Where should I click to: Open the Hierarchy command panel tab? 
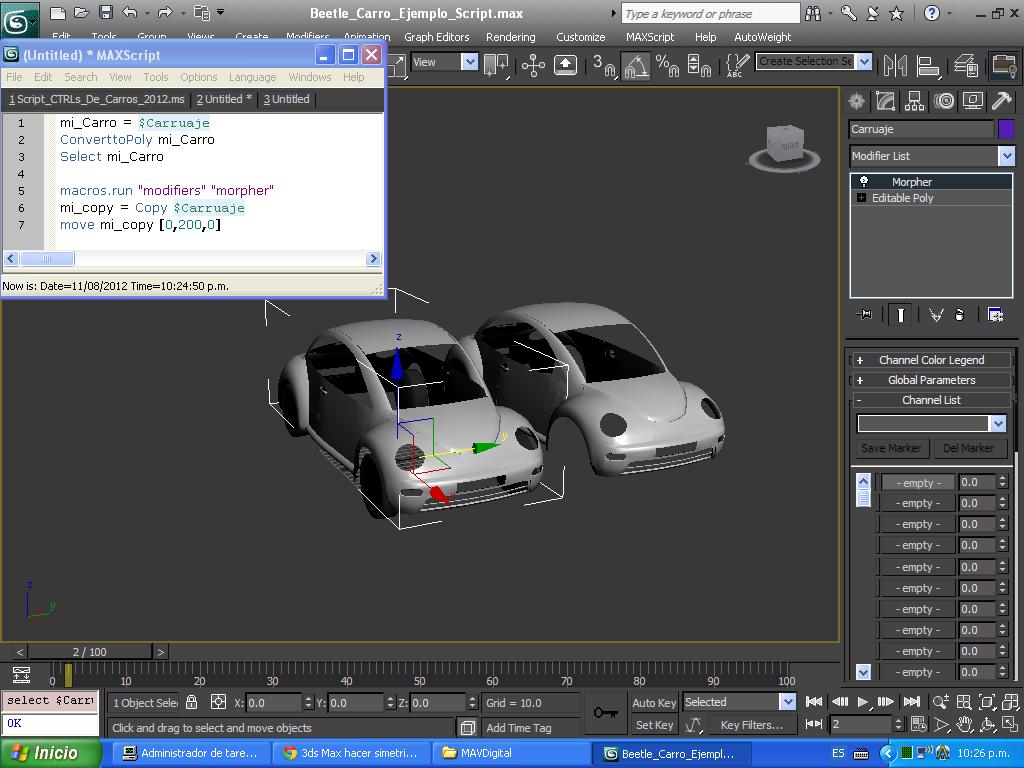[914, 101]
